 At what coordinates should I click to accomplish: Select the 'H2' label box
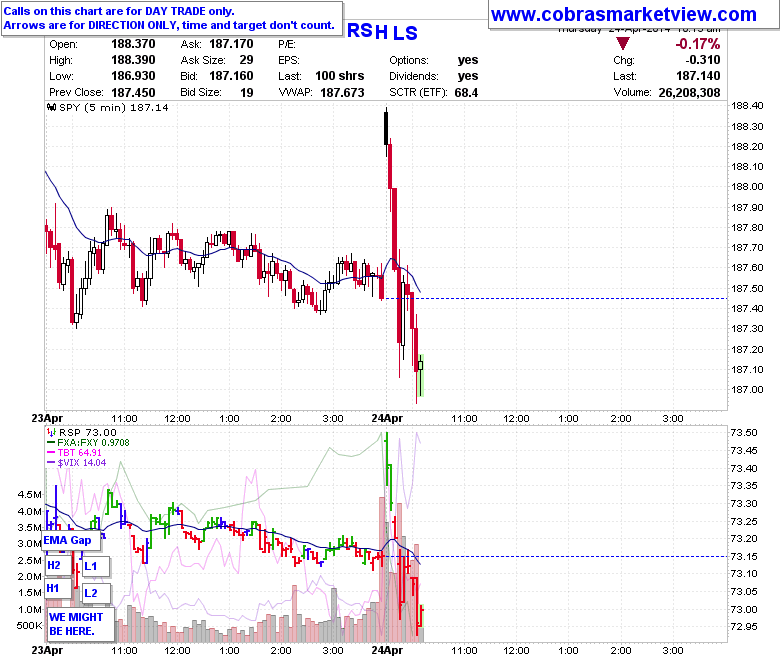pyautogui.click(x=58, y=565)
